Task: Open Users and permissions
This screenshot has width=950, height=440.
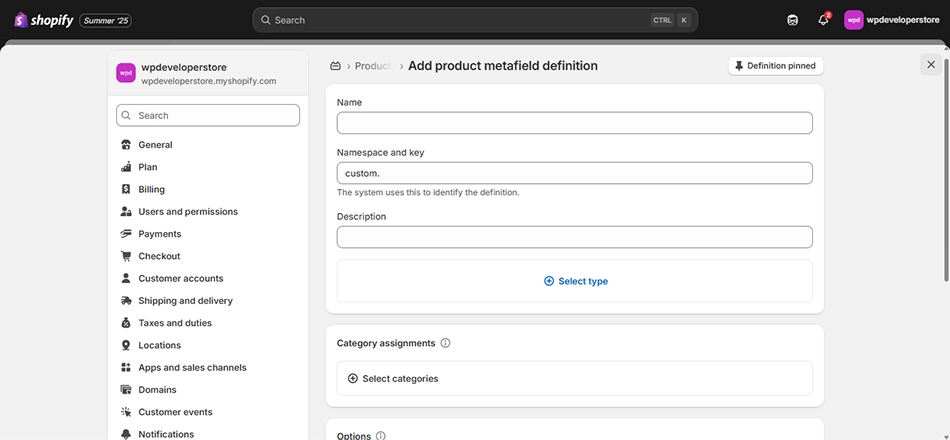Action: (x=188, y=212)
